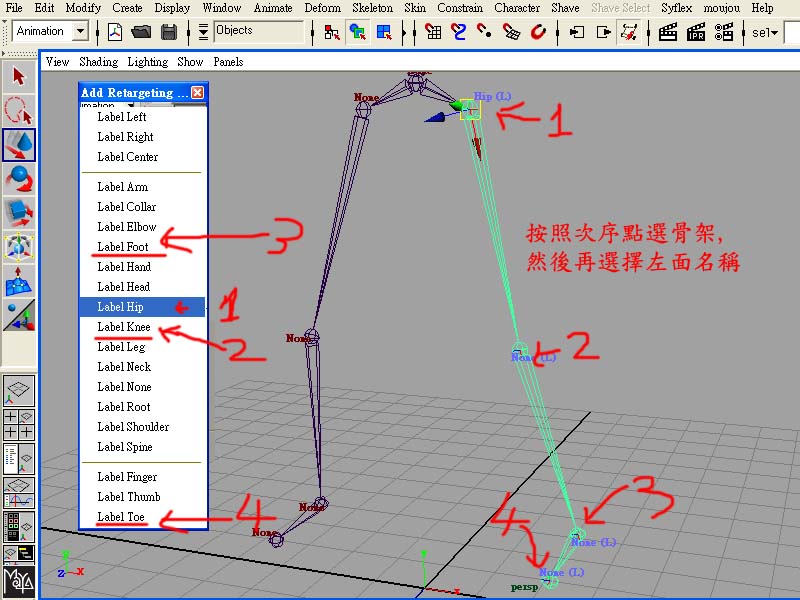The image size is (800, 600).
Task: Toggle select by object type mode
Action: 358,32
